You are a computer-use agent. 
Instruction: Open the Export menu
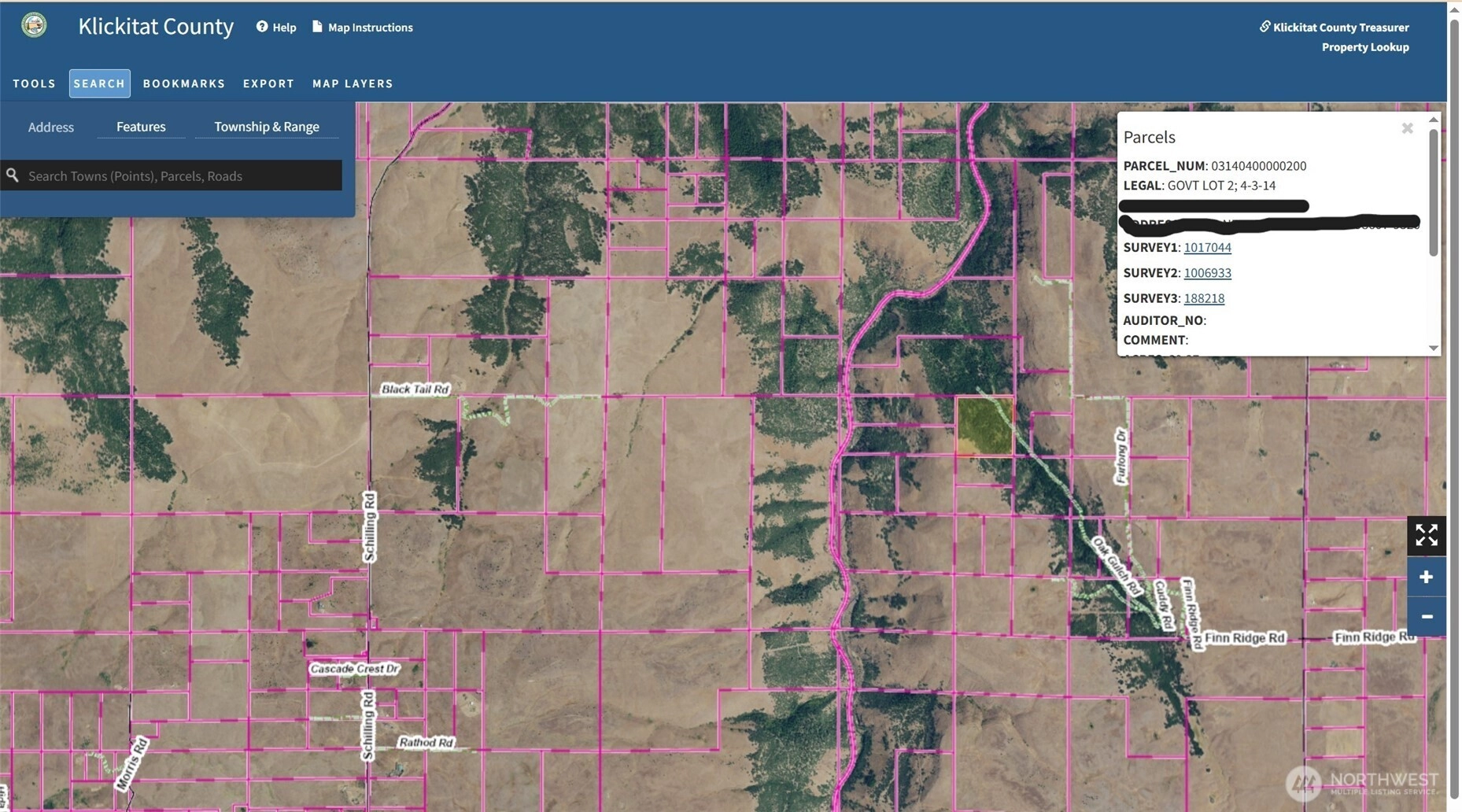point(268,83)
